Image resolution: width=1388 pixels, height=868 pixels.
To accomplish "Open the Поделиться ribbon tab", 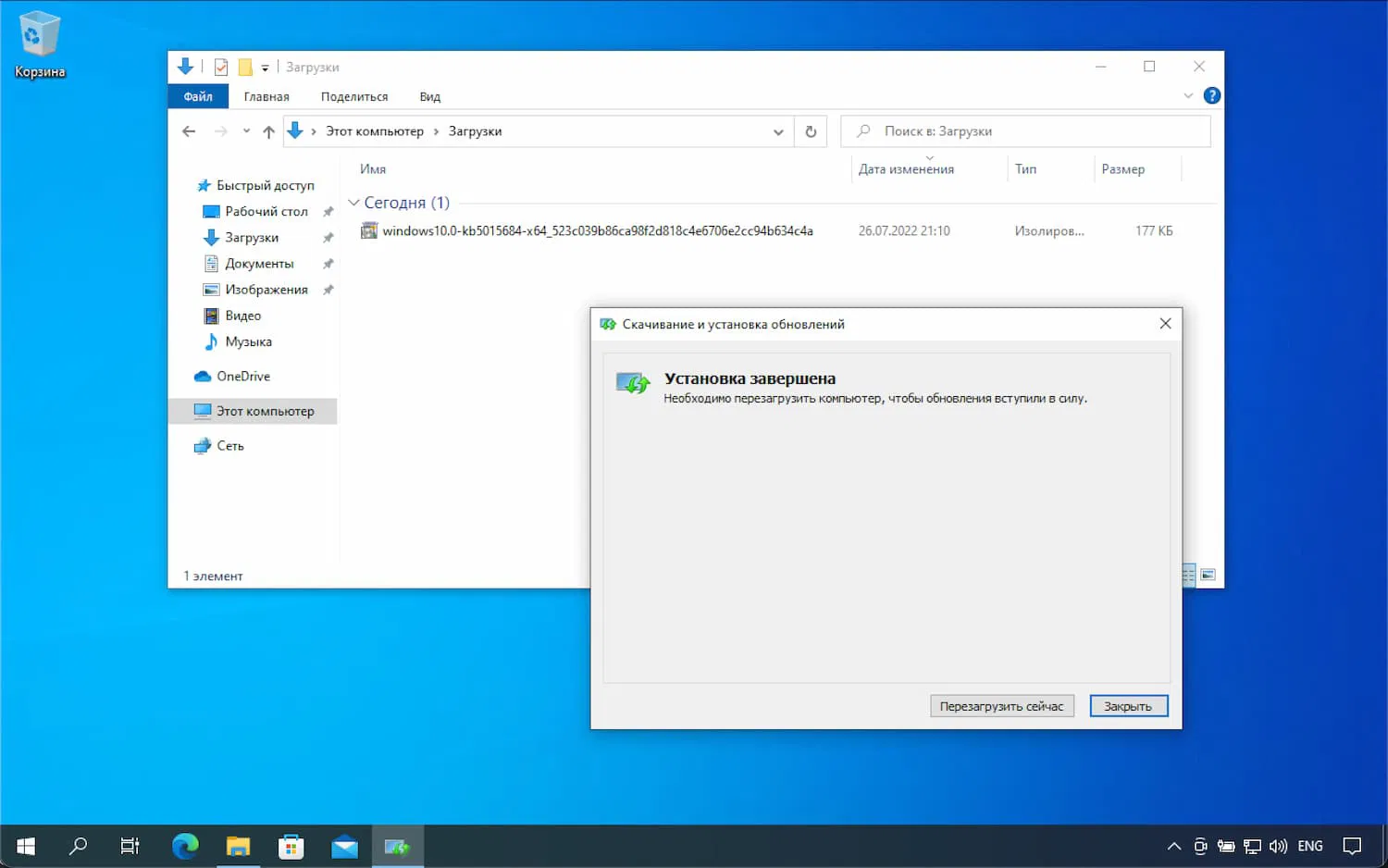I will tap(354, 96).
